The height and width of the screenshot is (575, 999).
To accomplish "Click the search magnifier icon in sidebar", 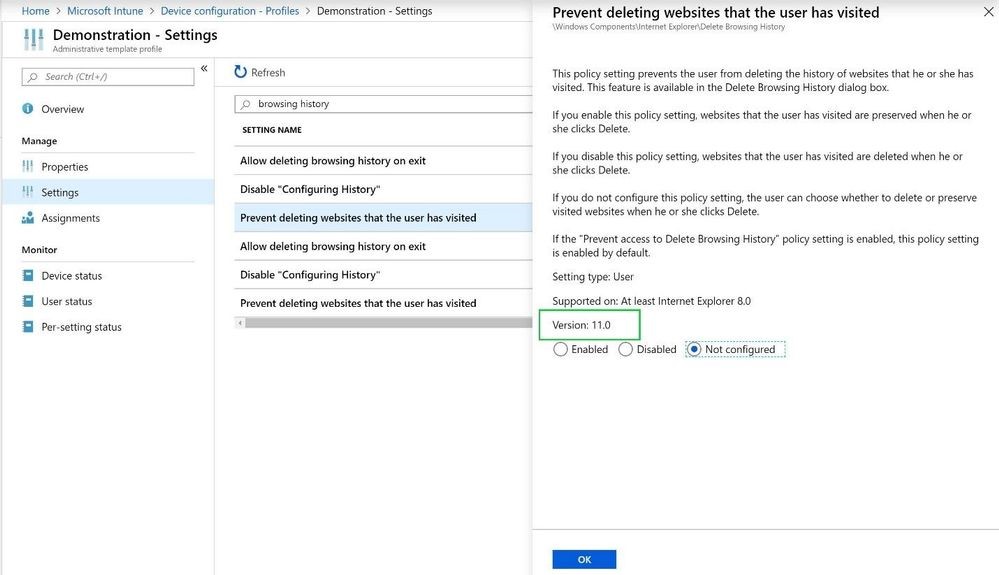I will coord(33,77).
